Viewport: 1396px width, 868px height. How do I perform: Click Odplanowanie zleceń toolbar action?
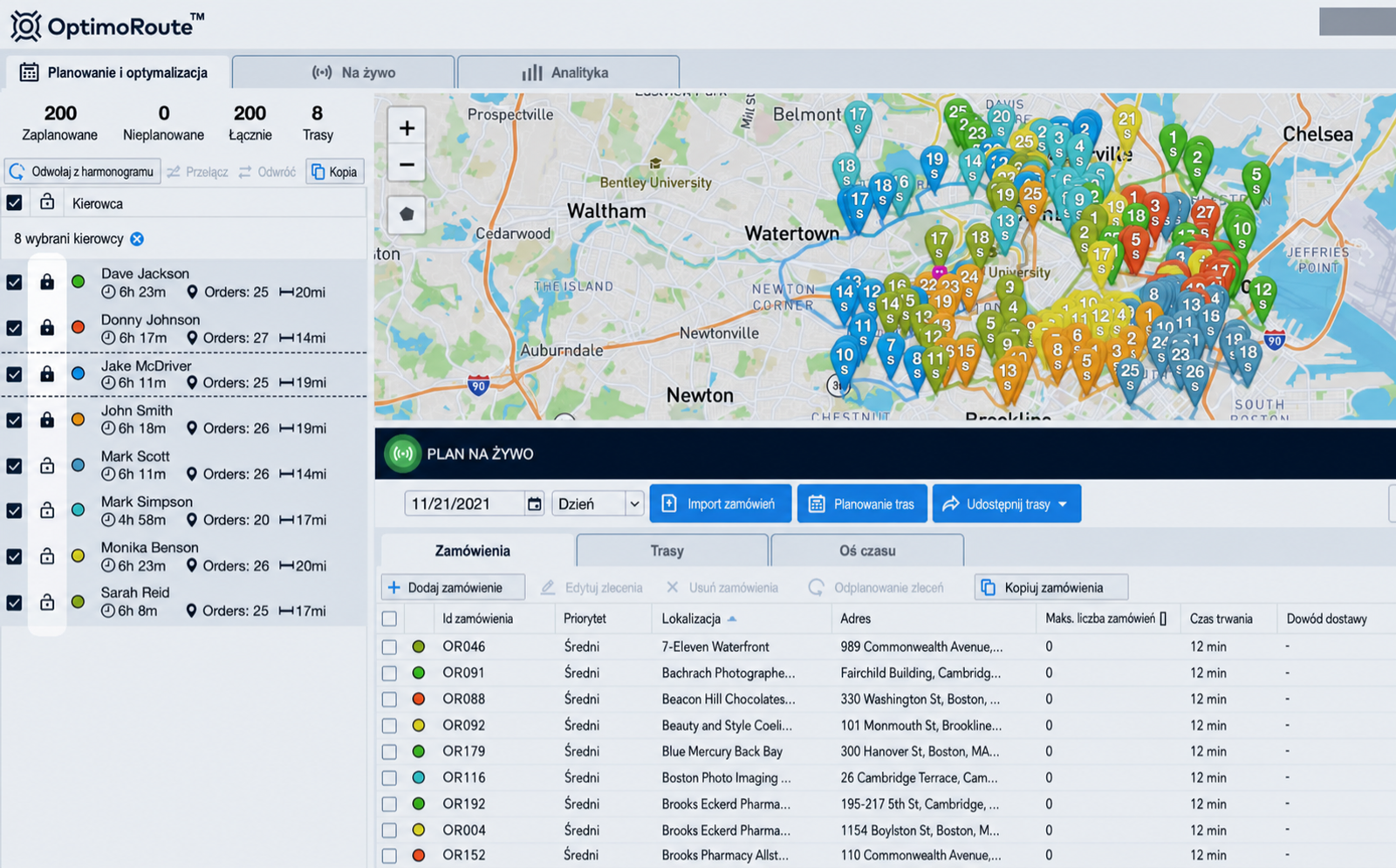click(x=876, y=587)
